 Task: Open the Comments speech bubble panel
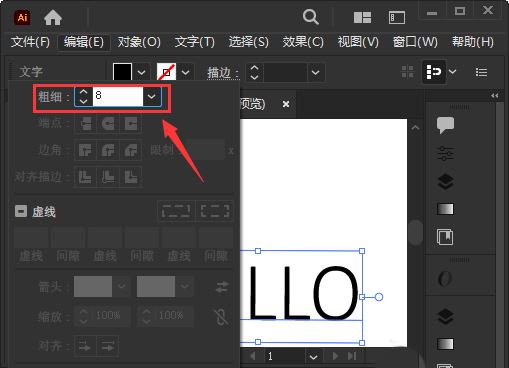pos(445,125)
